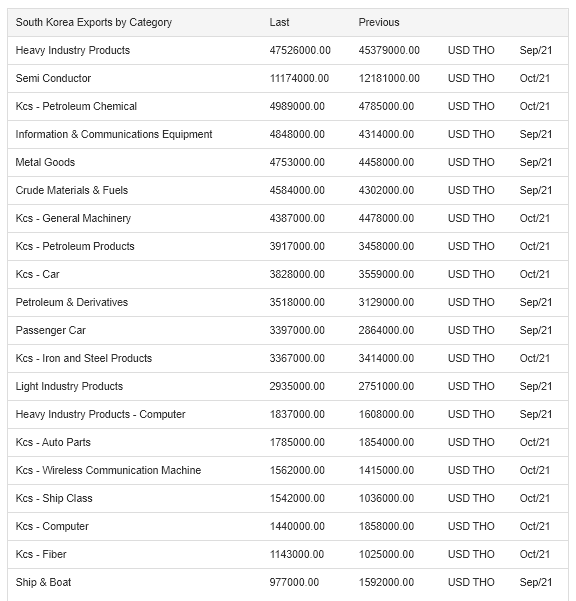Image resolution: width=576 pixels, height=601 pixels.
Task: Select the Ship & Boat category
Action: tap(43, 582)
